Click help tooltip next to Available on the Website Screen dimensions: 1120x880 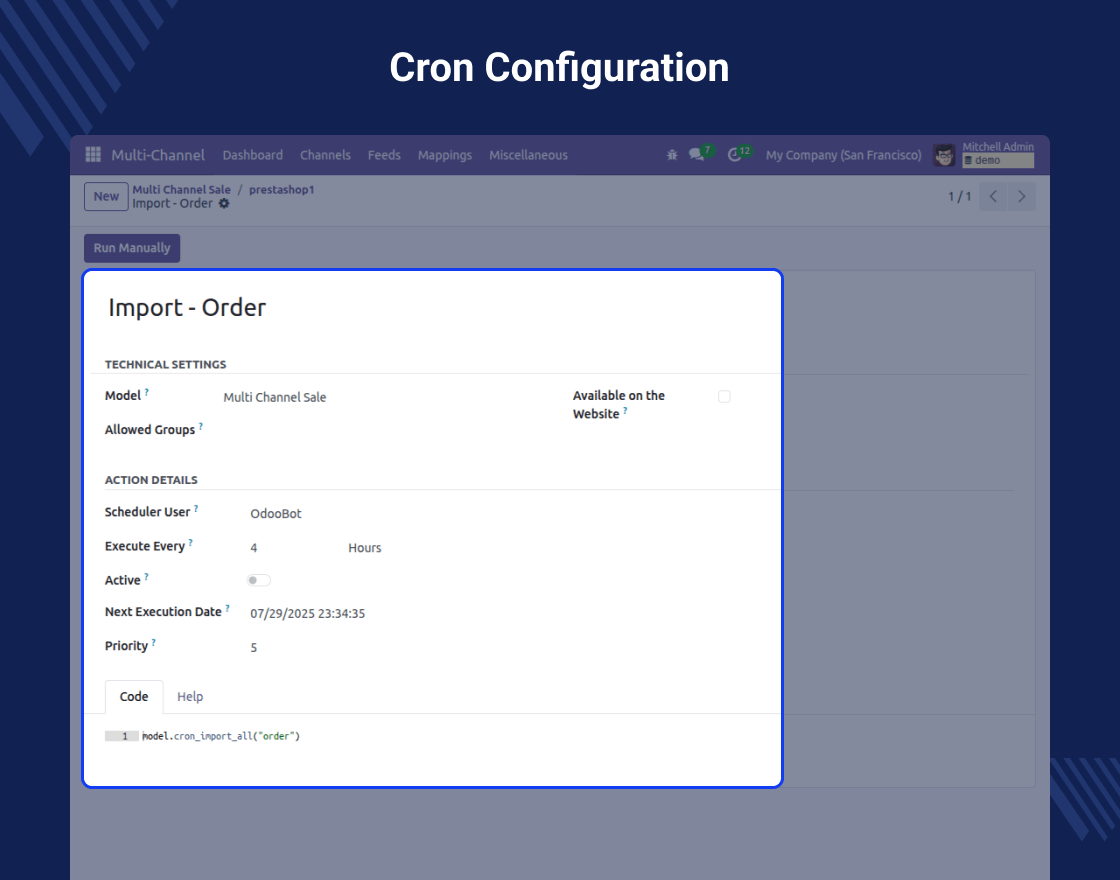point(625,411)
